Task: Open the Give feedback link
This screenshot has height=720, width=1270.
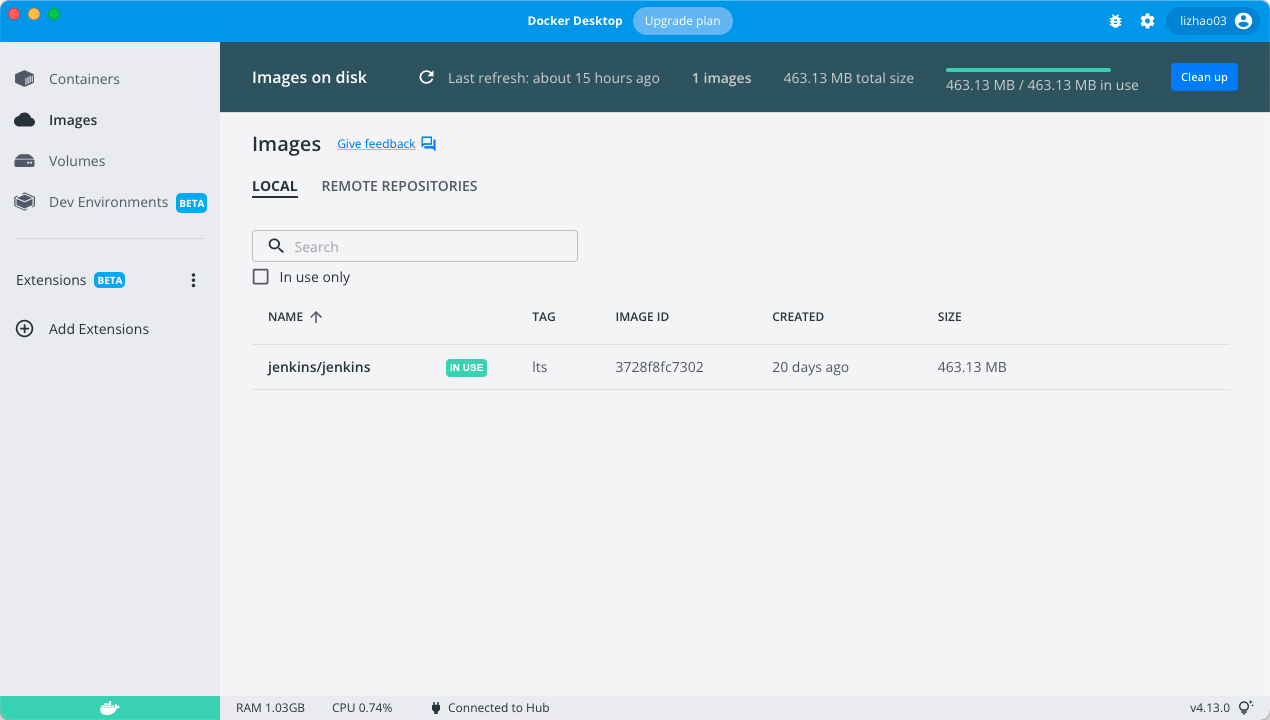Action: [x=376, y=144]
